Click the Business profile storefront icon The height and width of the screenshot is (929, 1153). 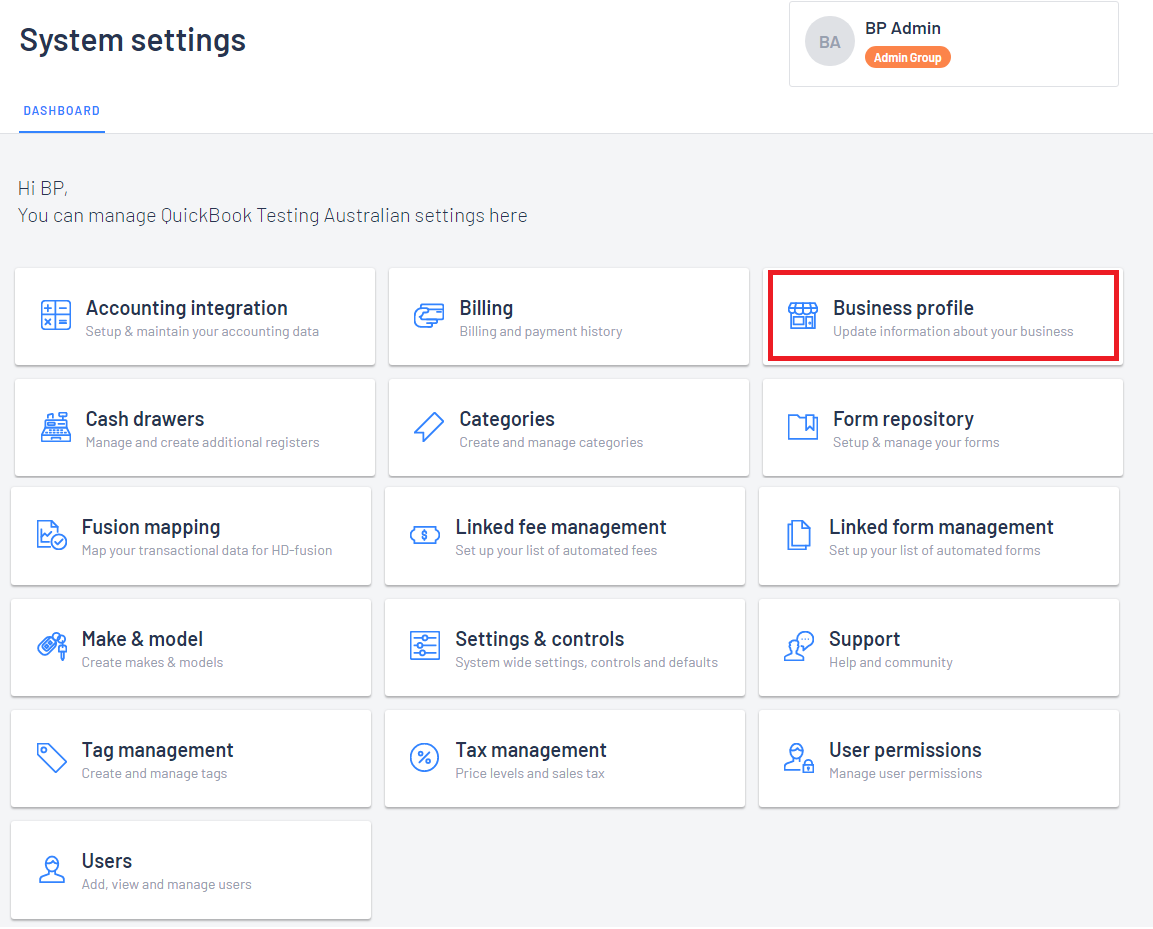(803, 316)
